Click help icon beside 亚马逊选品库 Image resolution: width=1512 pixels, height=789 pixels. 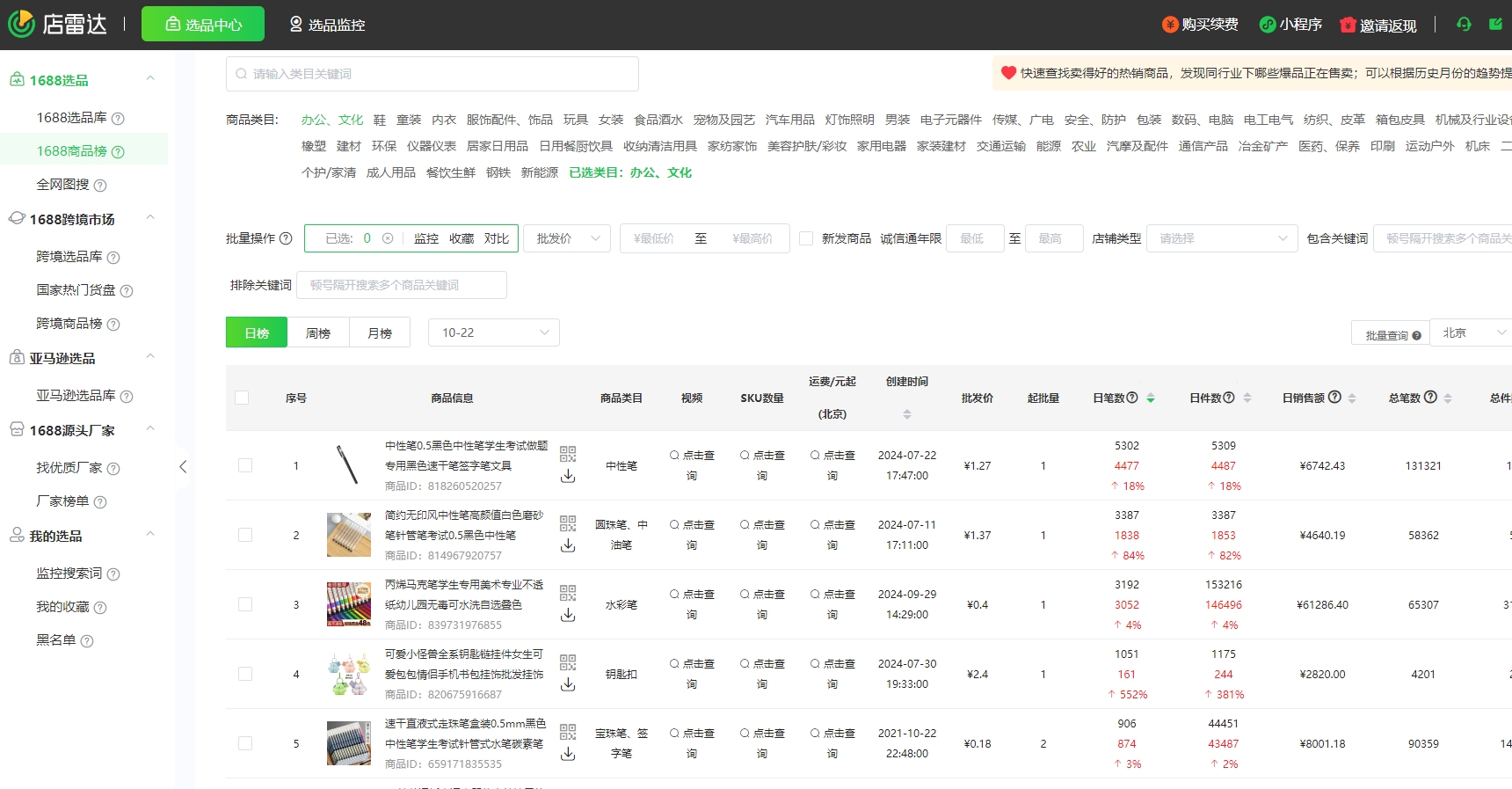coord(127,397)
